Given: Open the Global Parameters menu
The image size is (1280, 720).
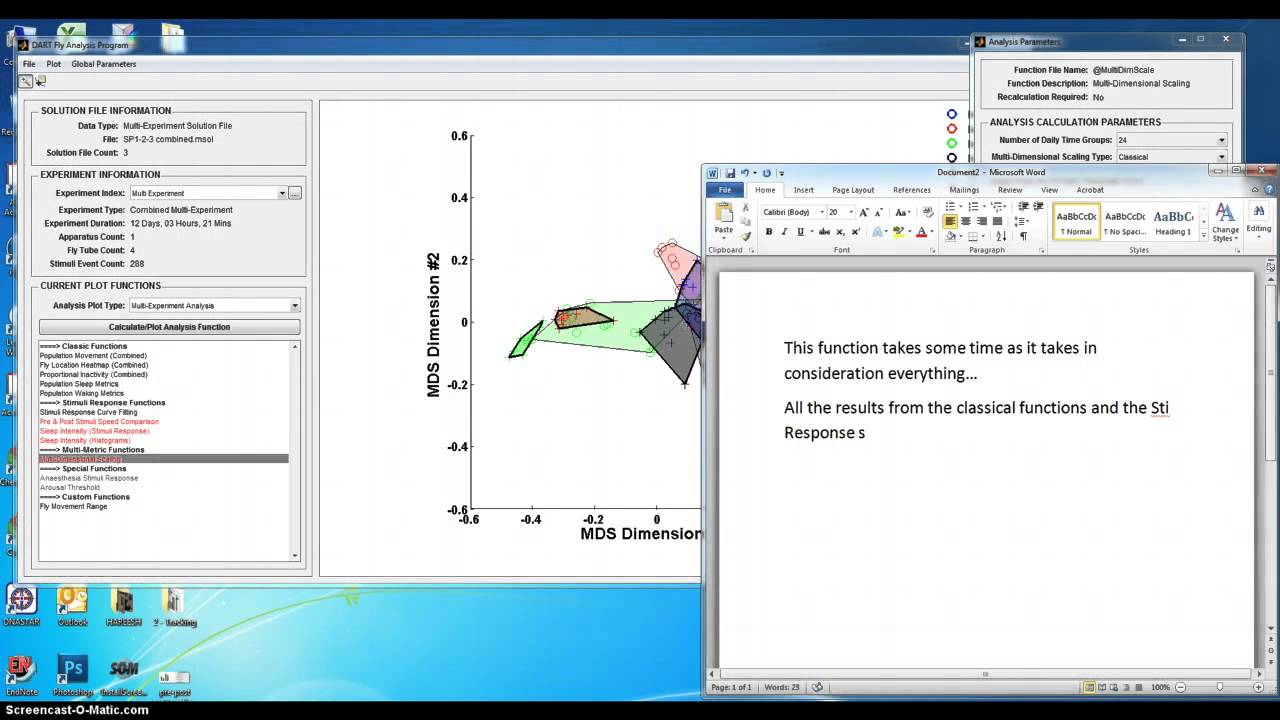Looking at the screenshot, I should pos(104,64).
